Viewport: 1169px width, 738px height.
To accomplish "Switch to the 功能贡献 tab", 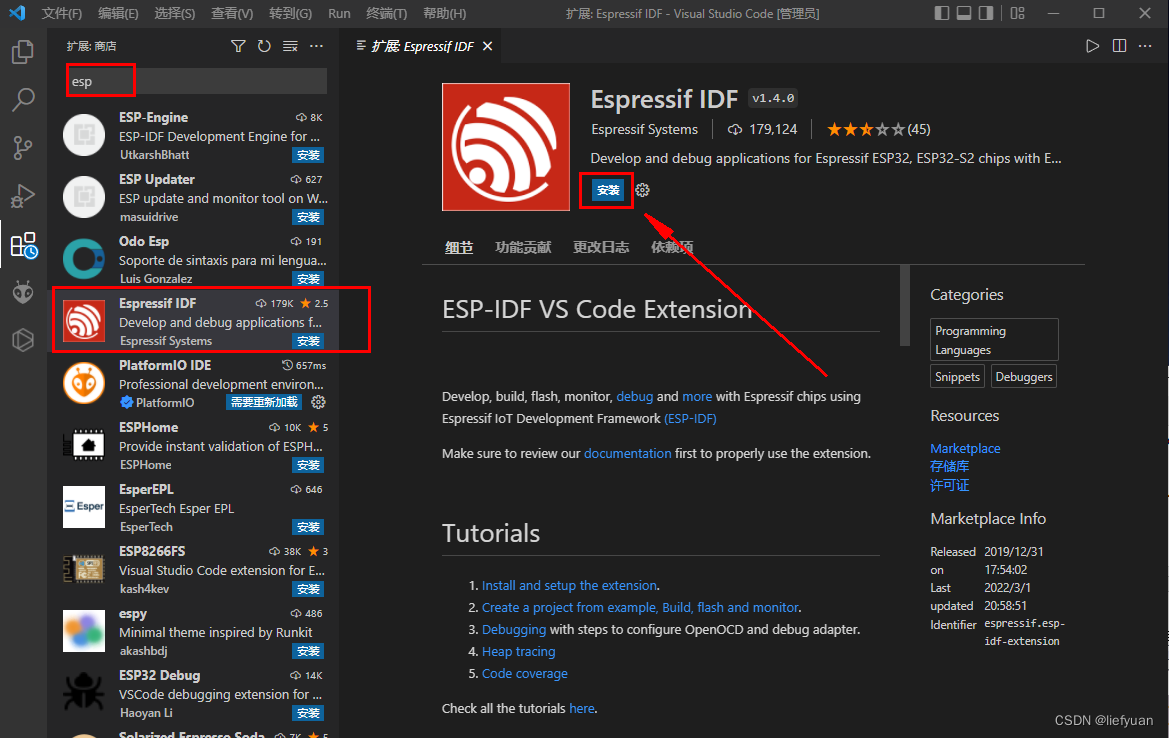I will (523, 247).
